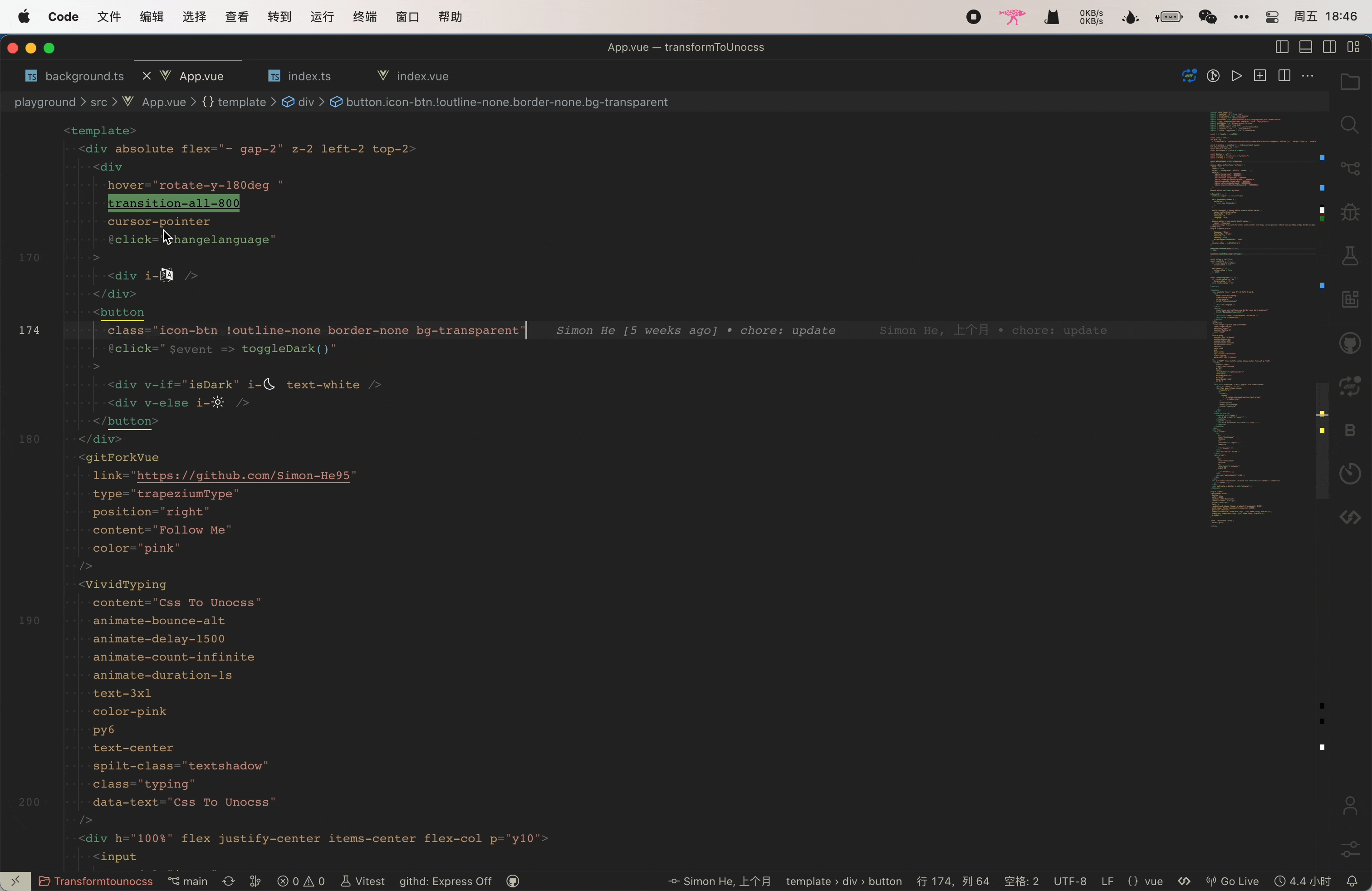Open the 终端 menu in the menu bar
The image size is (1372, 891).
tap(364, 17)
